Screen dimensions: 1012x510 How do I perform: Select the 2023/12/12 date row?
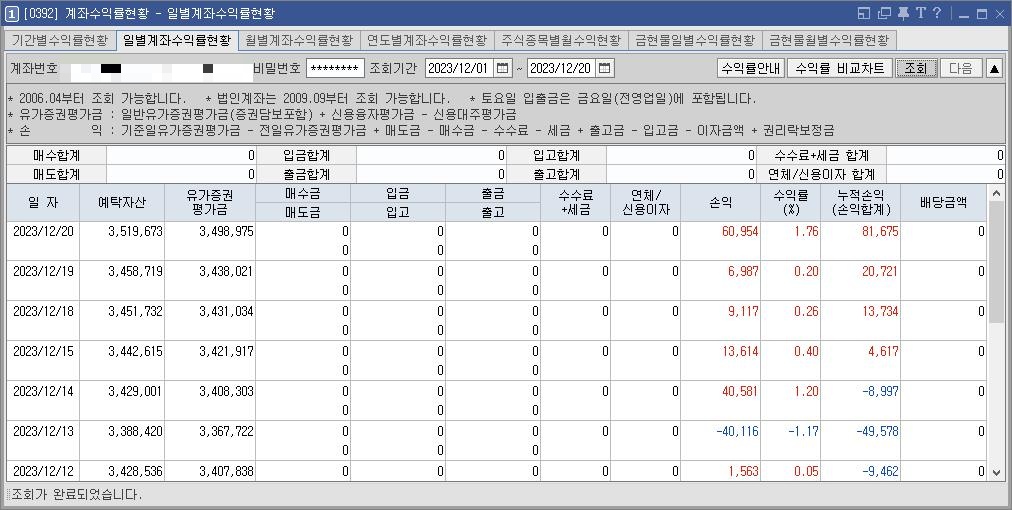(x=497, y=471)
